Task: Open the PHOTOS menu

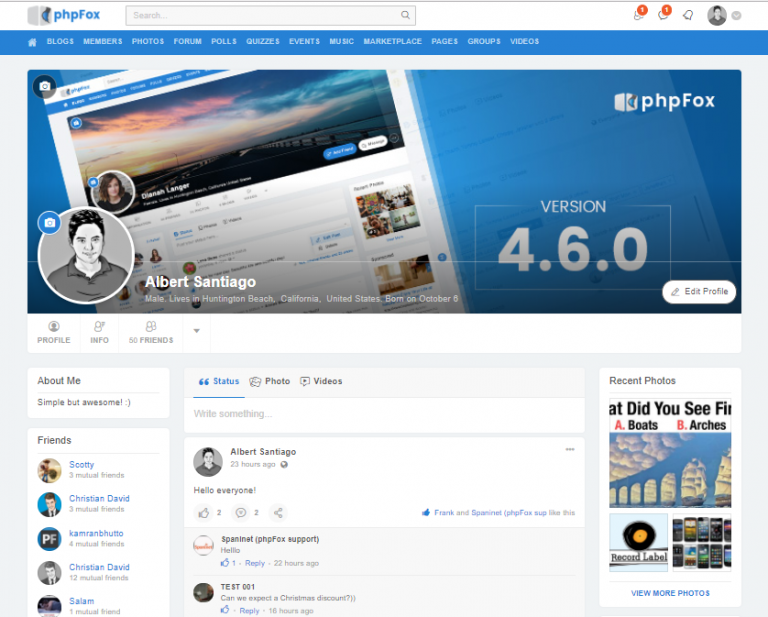Action: click(x=148, y=42)
